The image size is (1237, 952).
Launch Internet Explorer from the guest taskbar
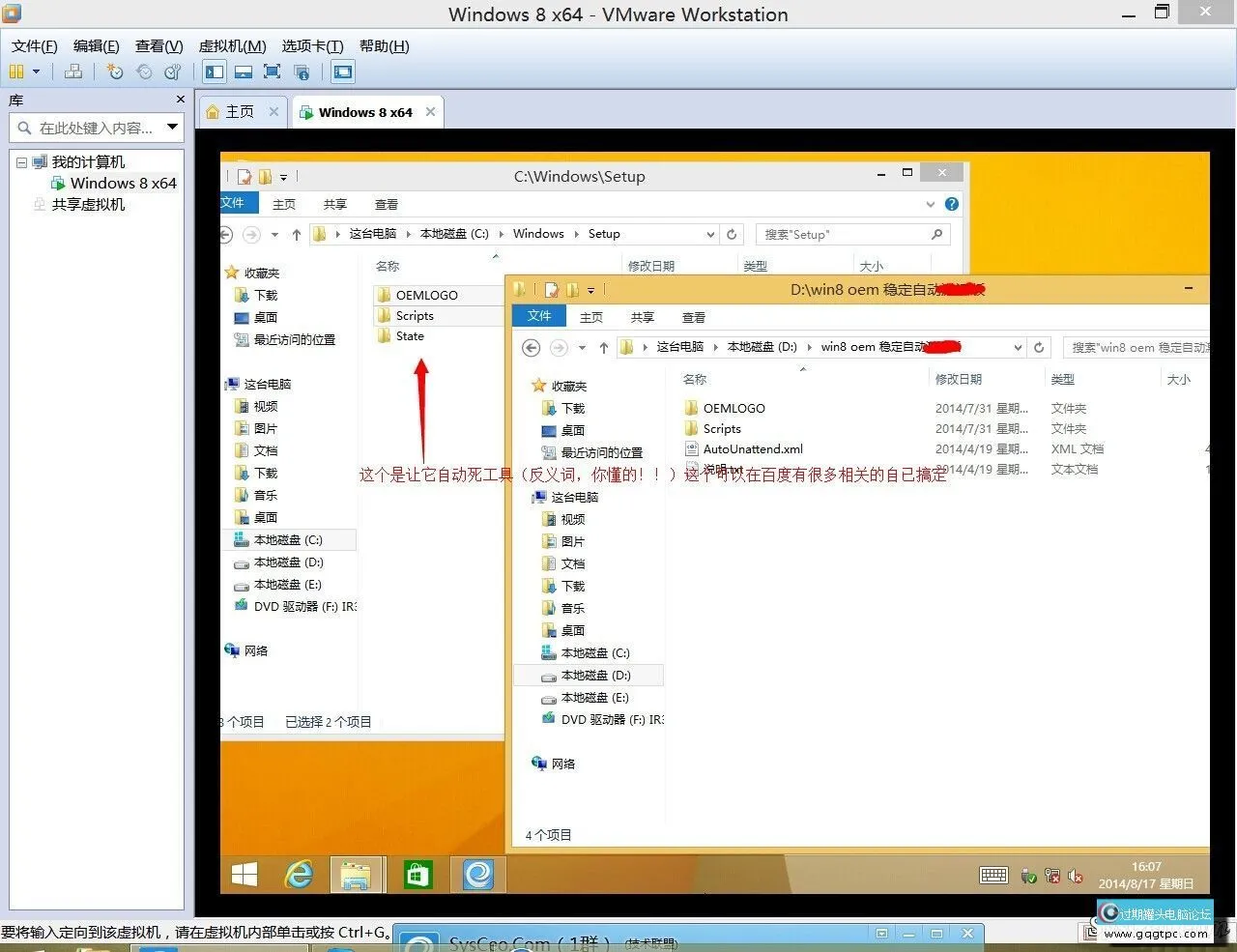coord(299,875)
